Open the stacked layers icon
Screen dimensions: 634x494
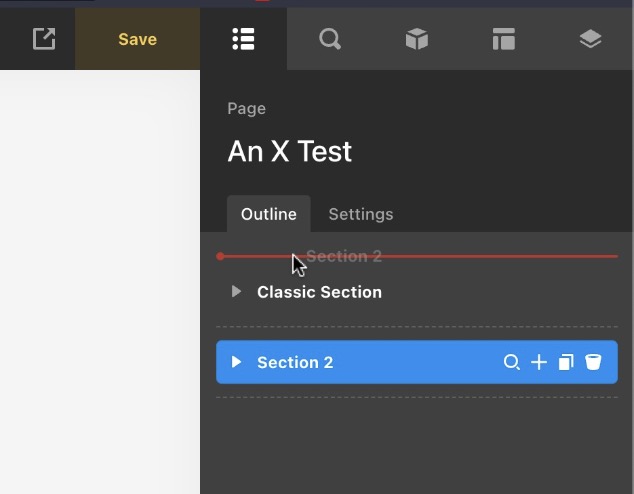(590, 39)
